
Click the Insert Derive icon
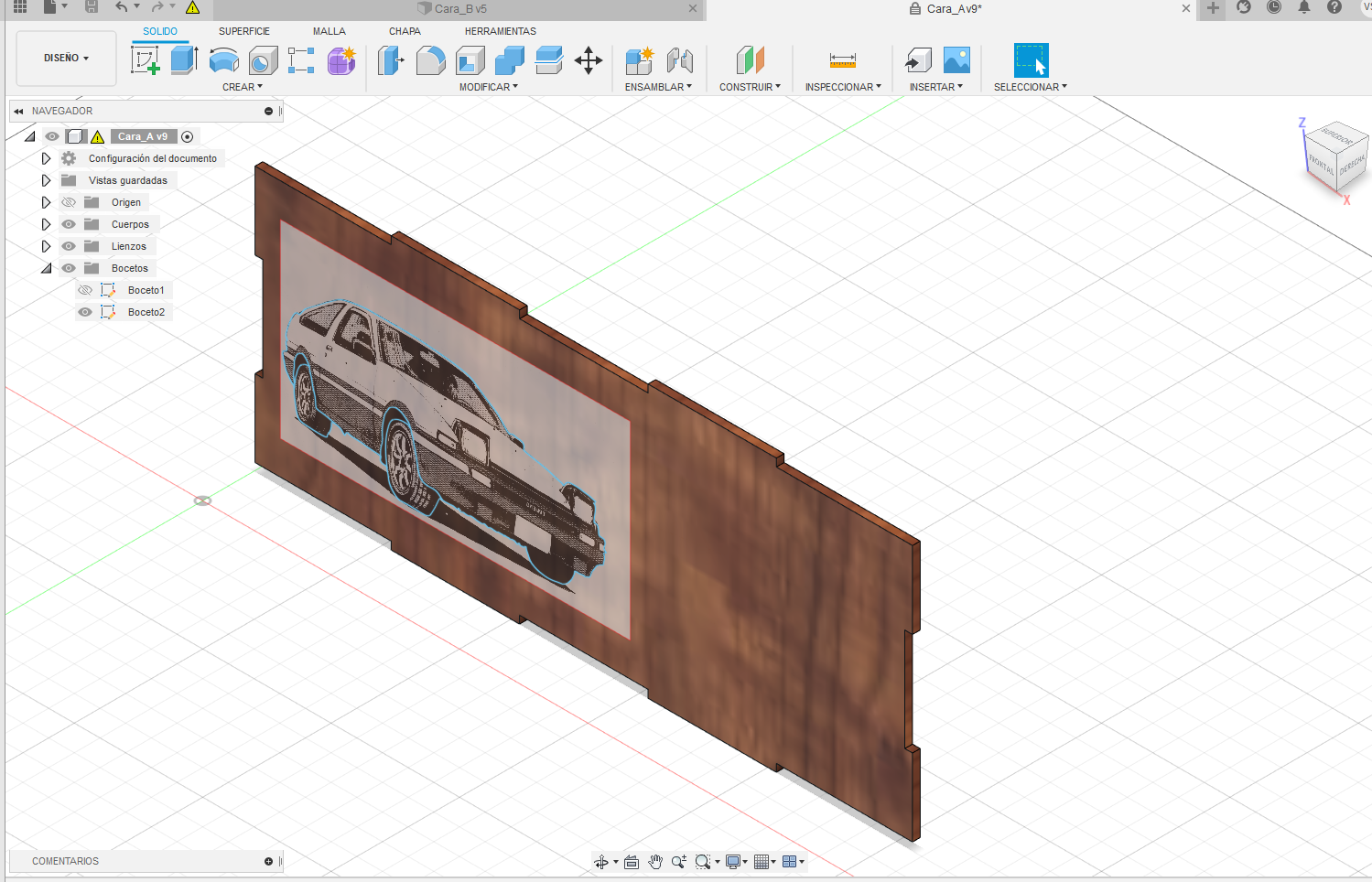point(917,60)
